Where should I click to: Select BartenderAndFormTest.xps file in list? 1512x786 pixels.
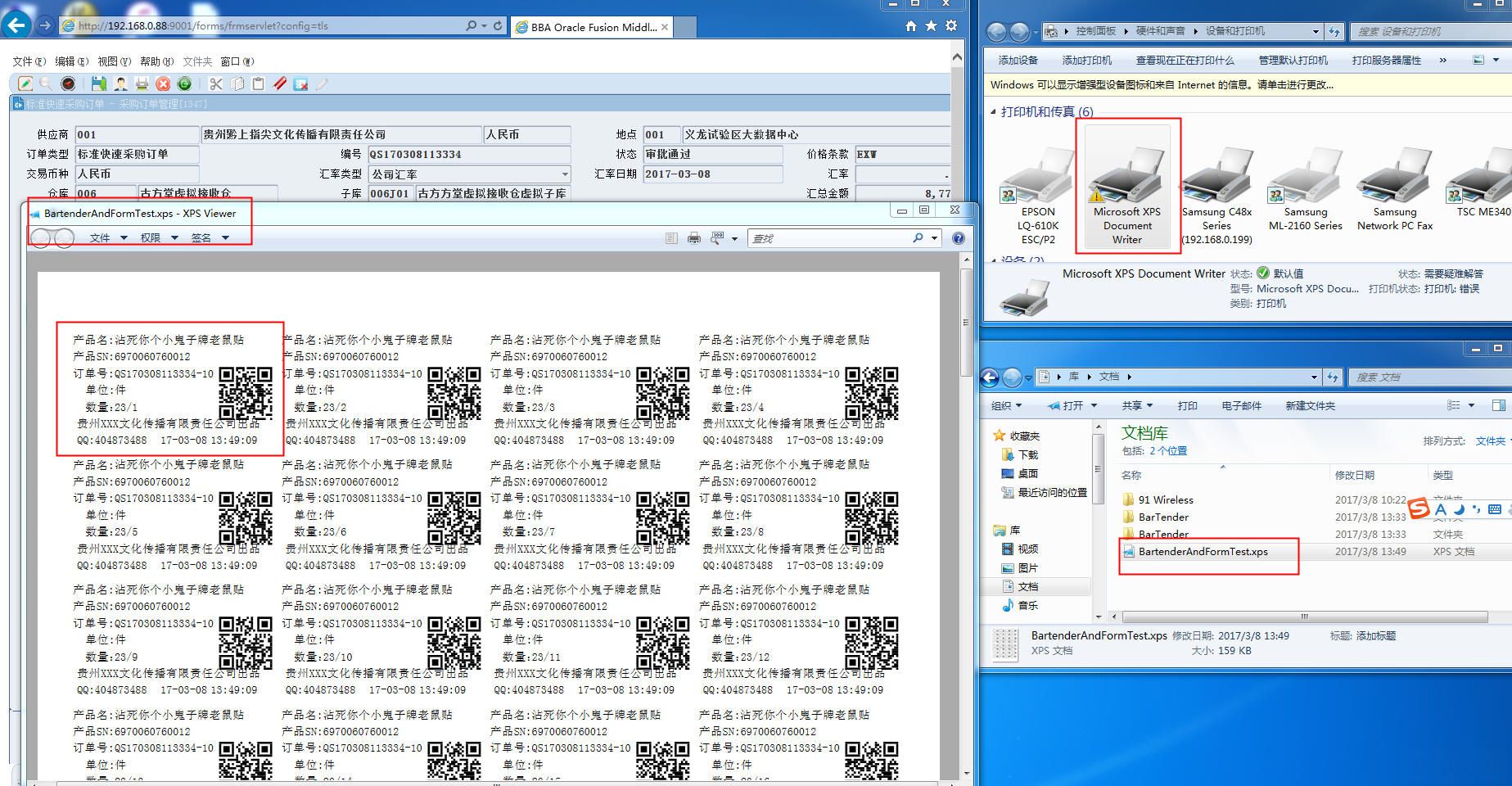tap(1203, 552)
